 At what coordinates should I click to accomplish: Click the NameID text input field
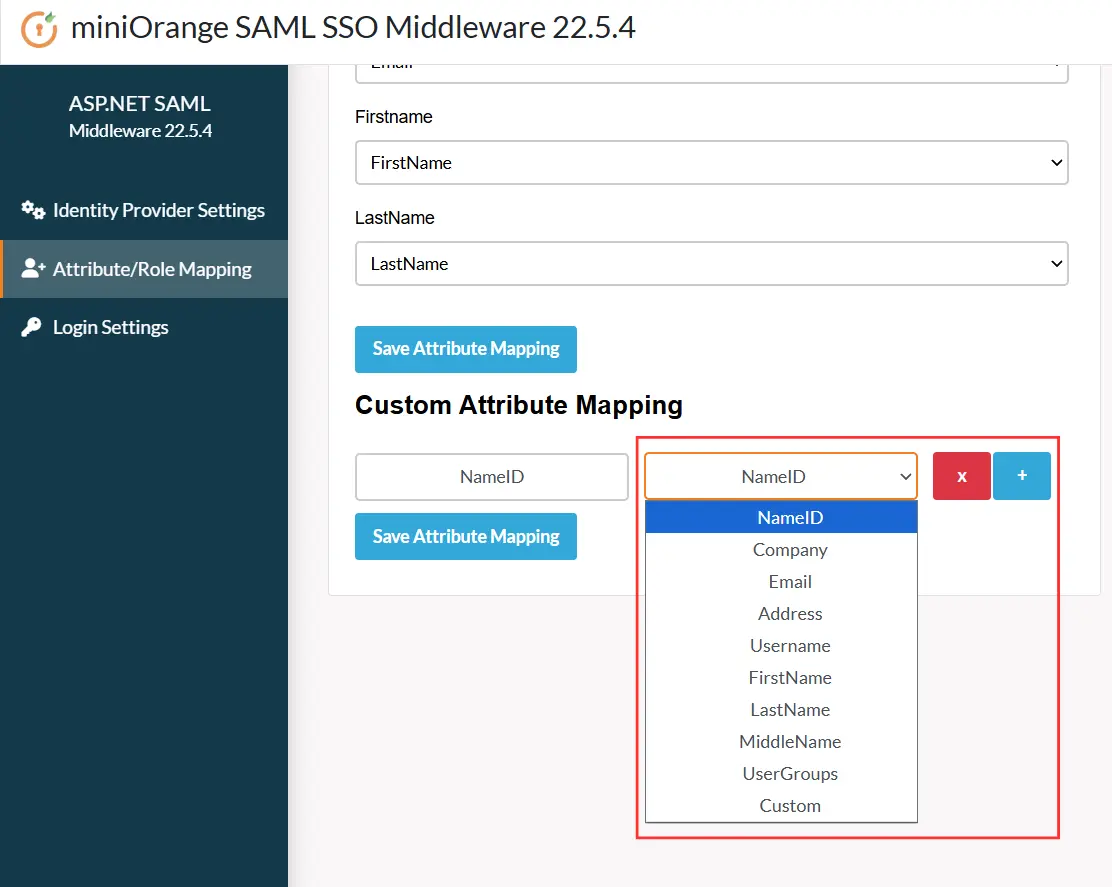tap(491, 476)
